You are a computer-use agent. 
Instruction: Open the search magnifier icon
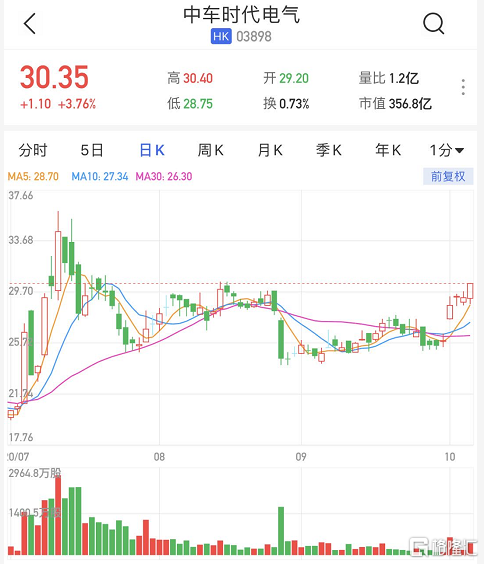point(433,24)
